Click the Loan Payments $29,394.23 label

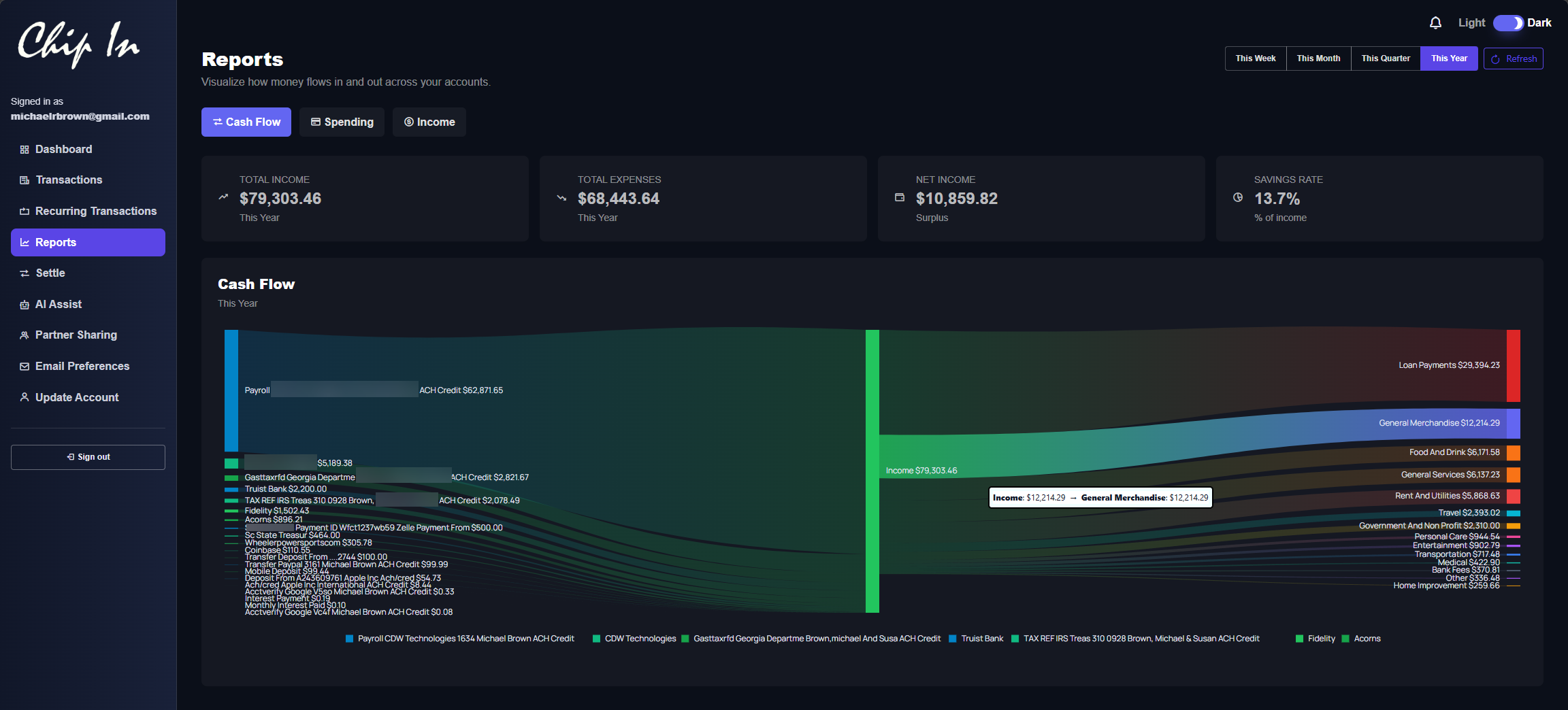pos(1449,365)
